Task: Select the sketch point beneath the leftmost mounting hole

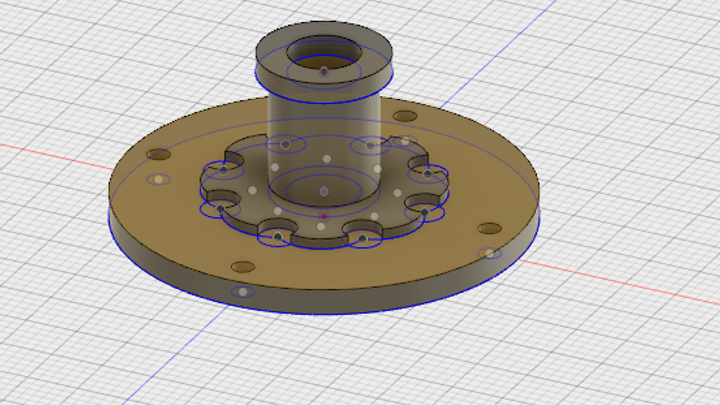Action: [158, 180]
